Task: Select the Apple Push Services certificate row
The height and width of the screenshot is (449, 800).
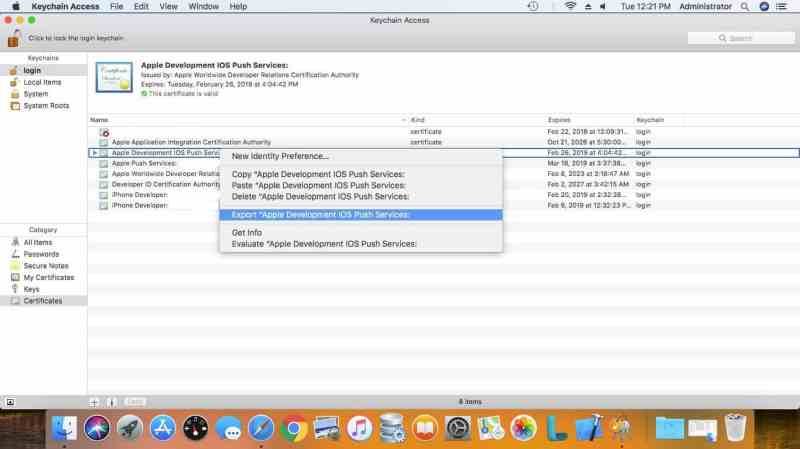Action: (443, 163)
